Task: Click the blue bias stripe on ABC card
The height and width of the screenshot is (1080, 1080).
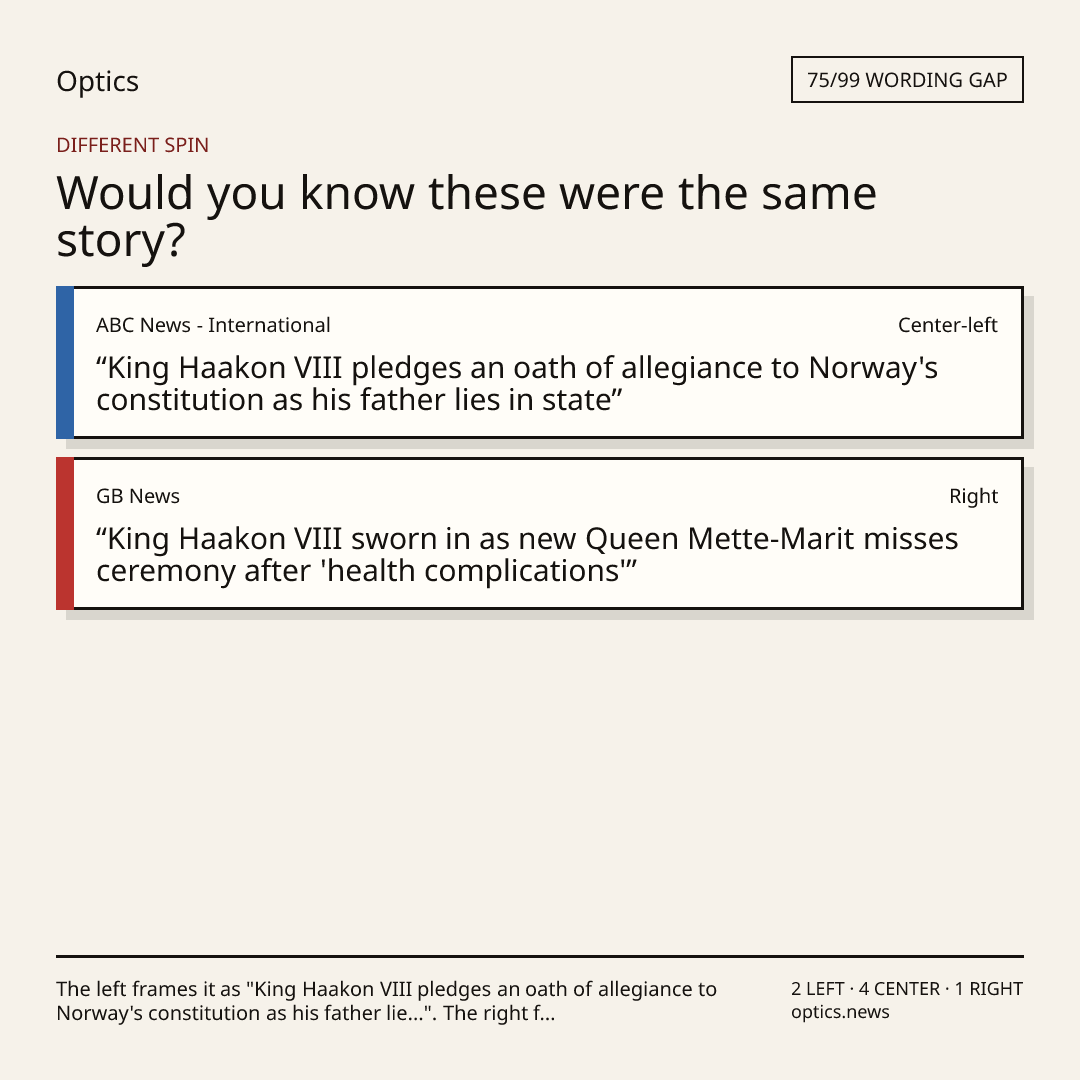Action: (65, 362)
